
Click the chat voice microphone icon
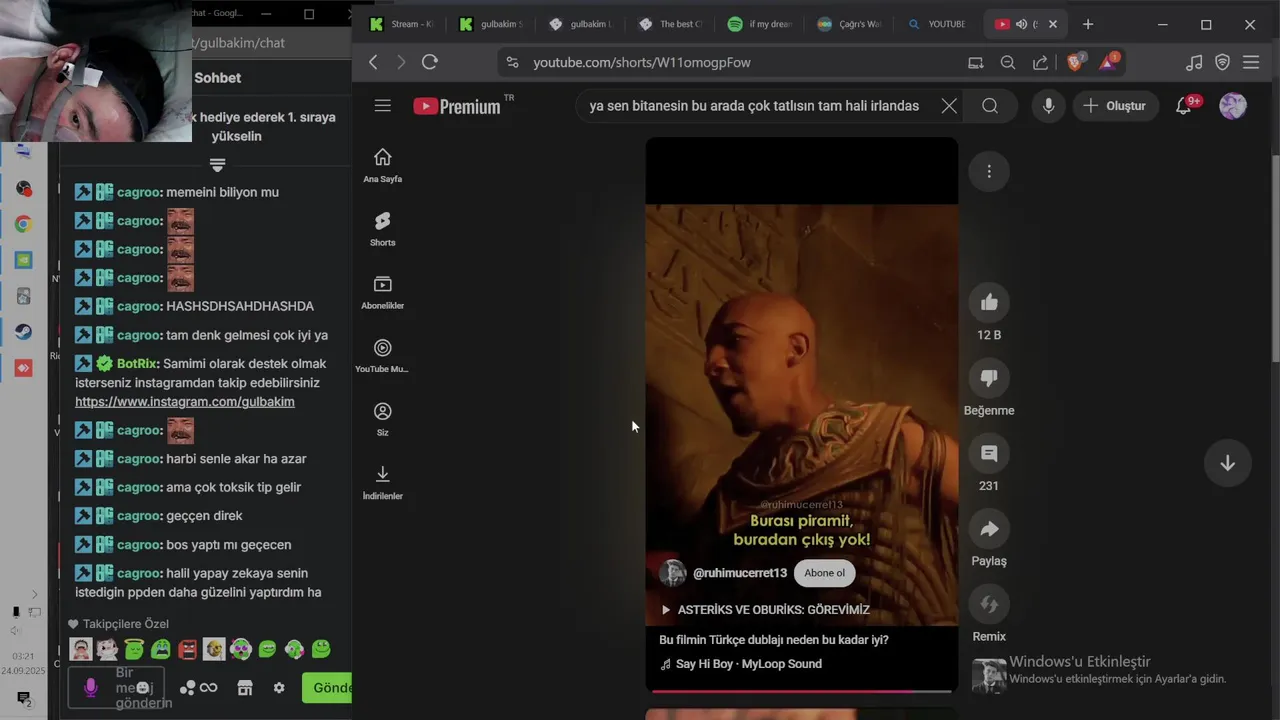90,687
